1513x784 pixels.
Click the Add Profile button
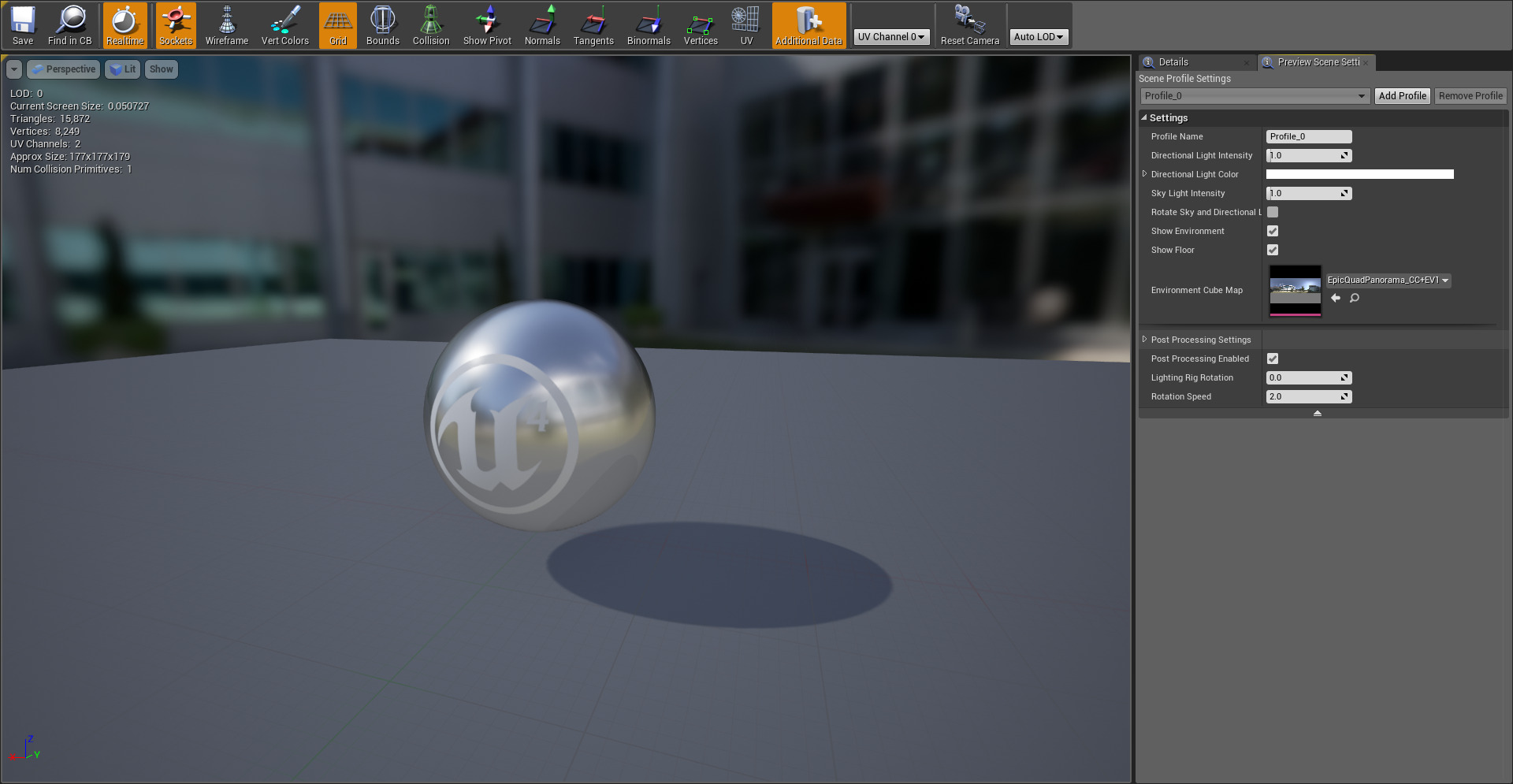point(1402,96)
